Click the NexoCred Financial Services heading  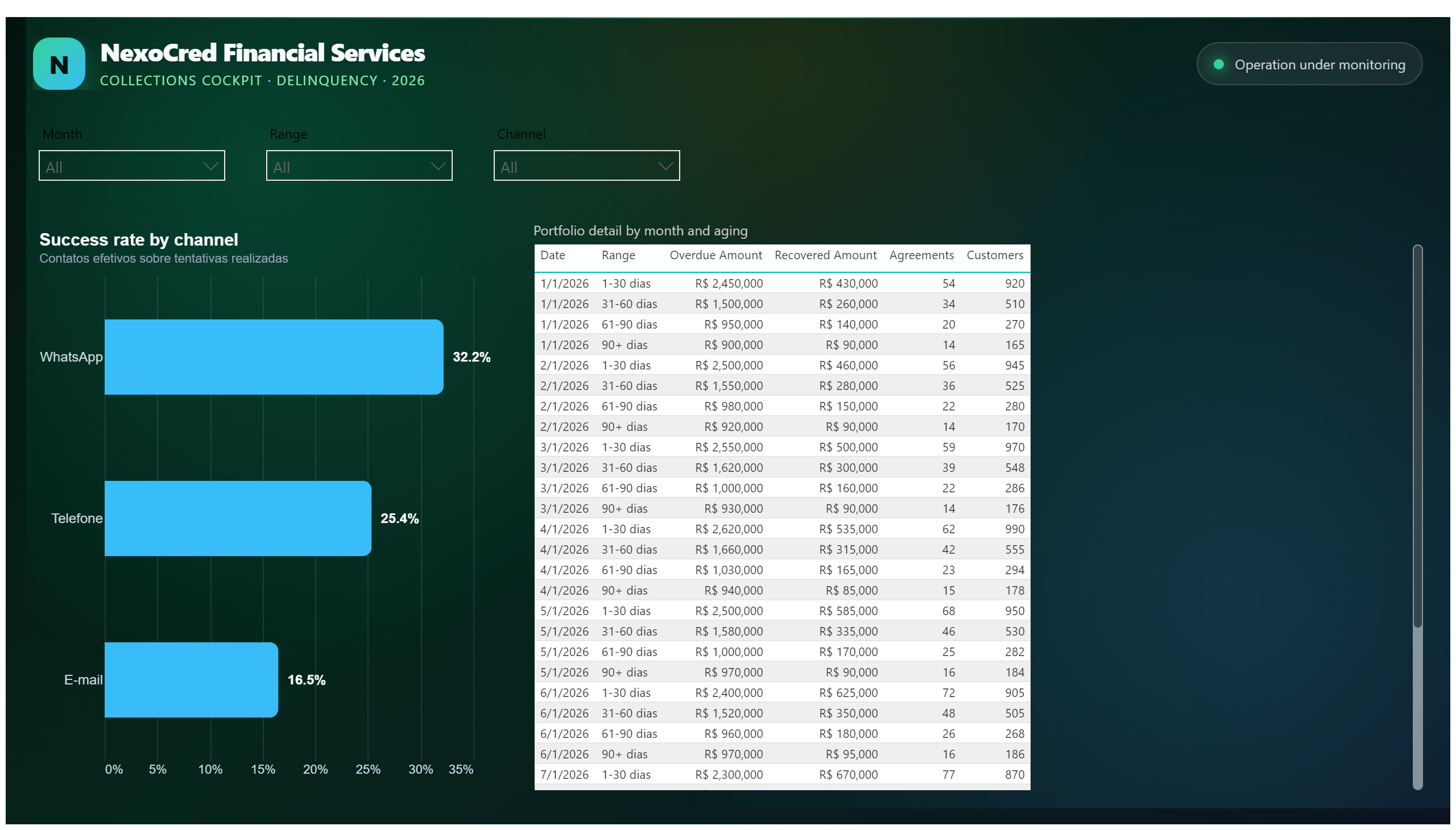tap(262, 53)
